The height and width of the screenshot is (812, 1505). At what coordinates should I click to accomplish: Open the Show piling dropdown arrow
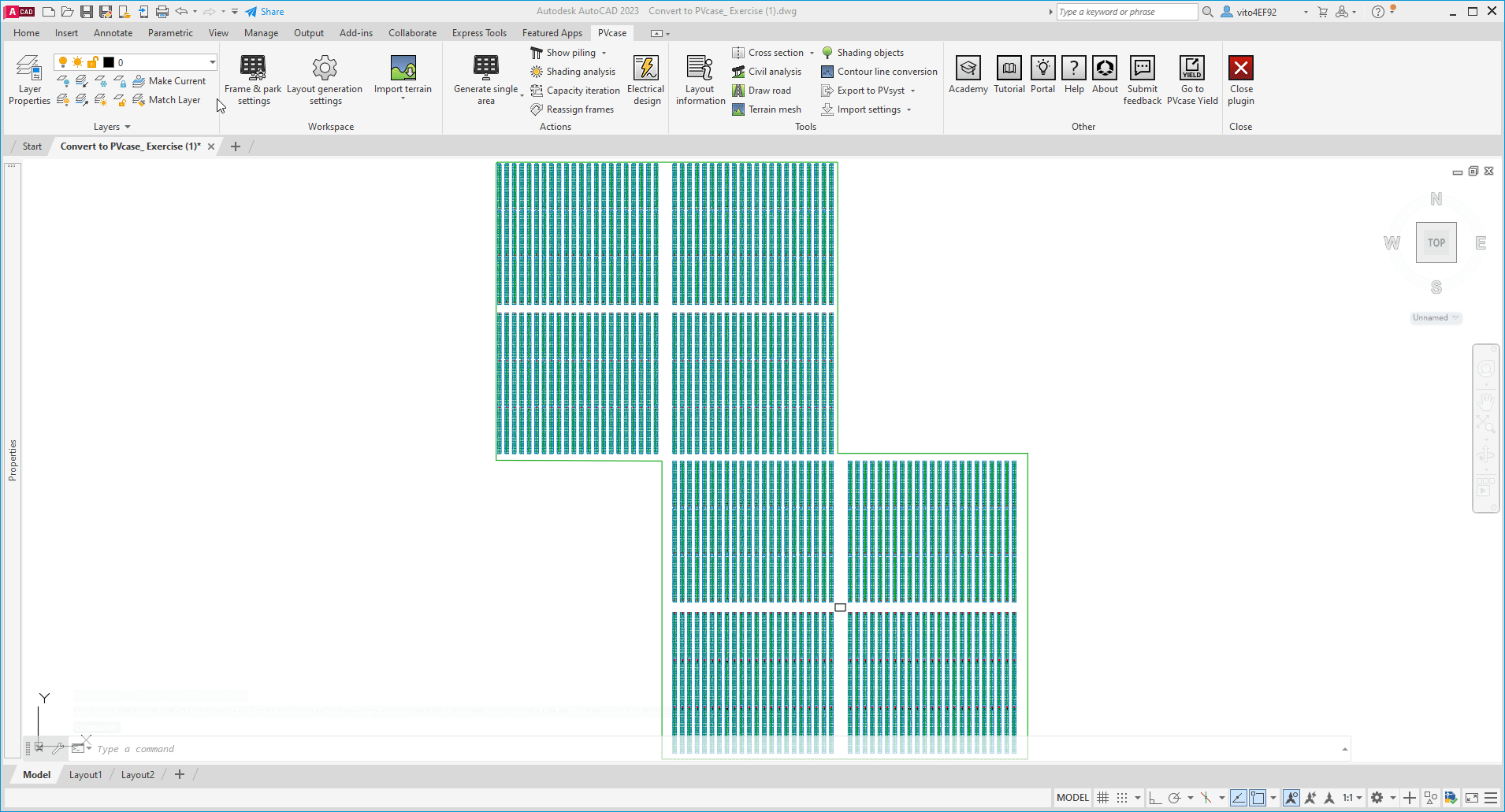coord(604,53)
